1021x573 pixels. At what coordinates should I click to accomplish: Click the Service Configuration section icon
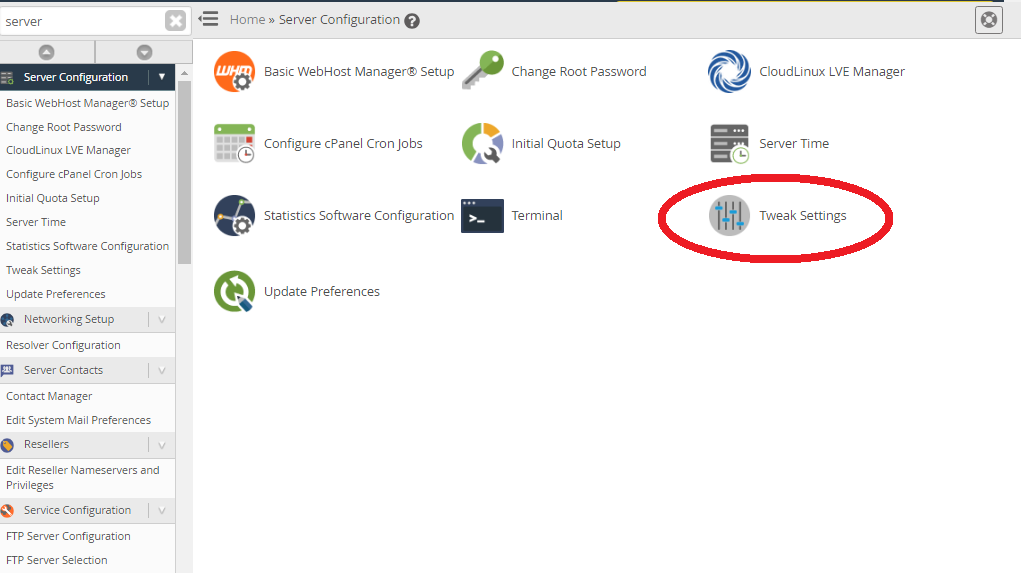(x=8, y=511)
